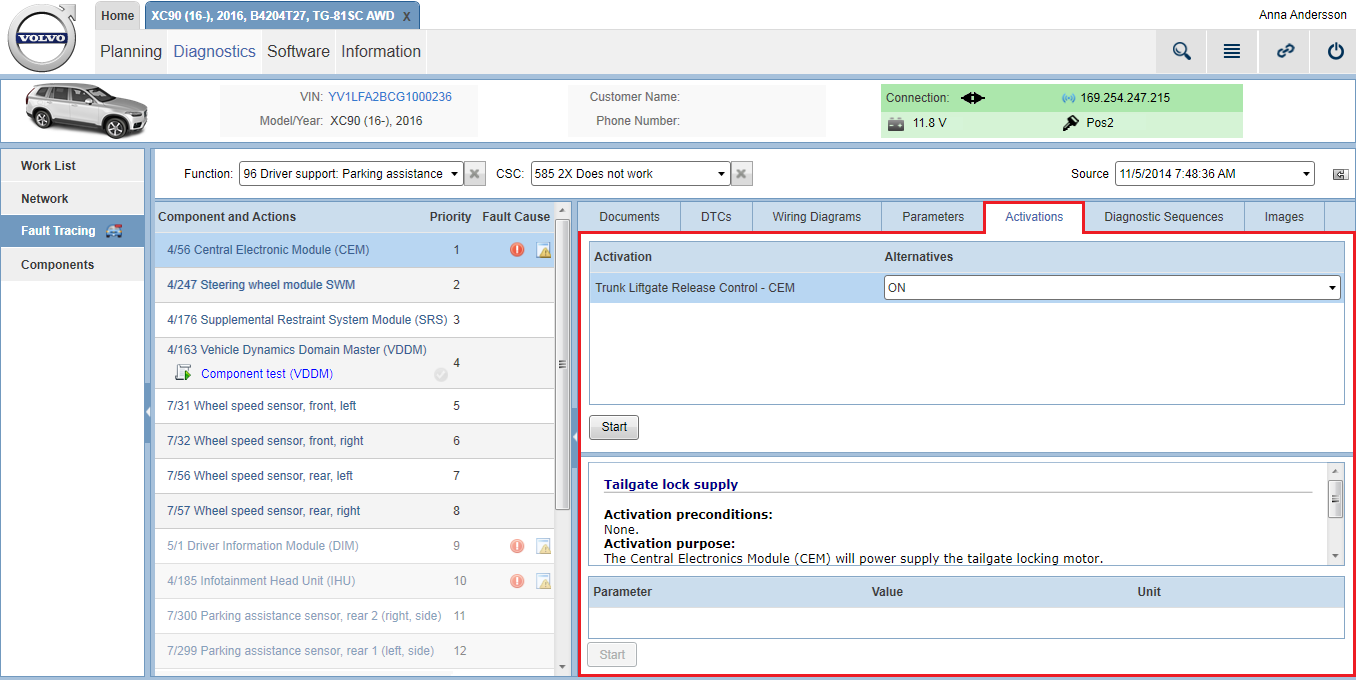This screenshot has height=680, width=1356.
Task: Click the VIN number link
Action: tap(390, 97)
